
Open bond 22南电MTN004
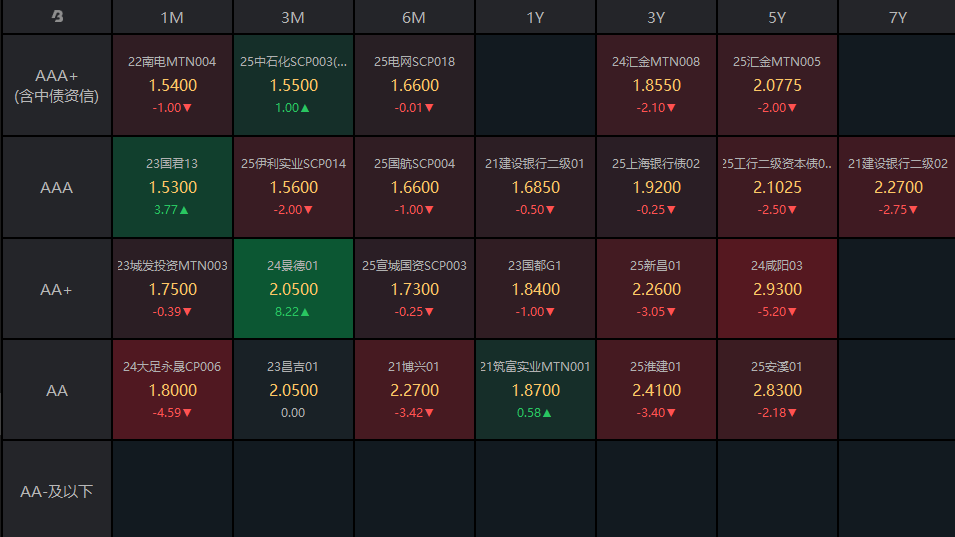pos(172,85)
